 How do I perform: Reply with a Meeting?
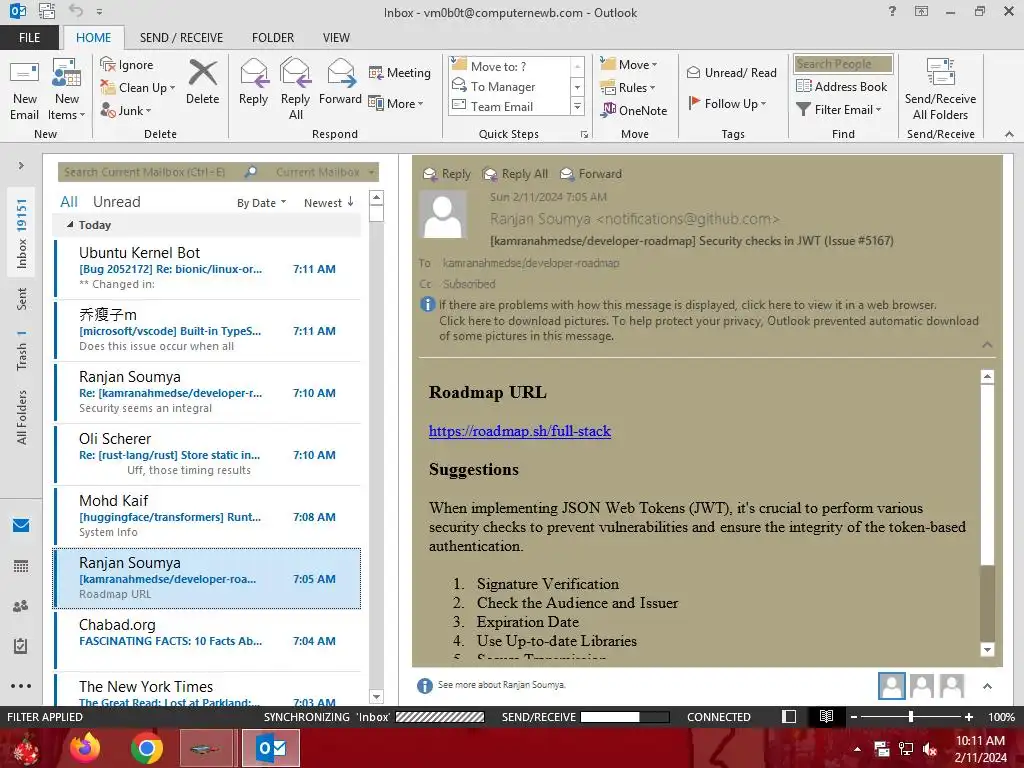click(x=400, y=72)
